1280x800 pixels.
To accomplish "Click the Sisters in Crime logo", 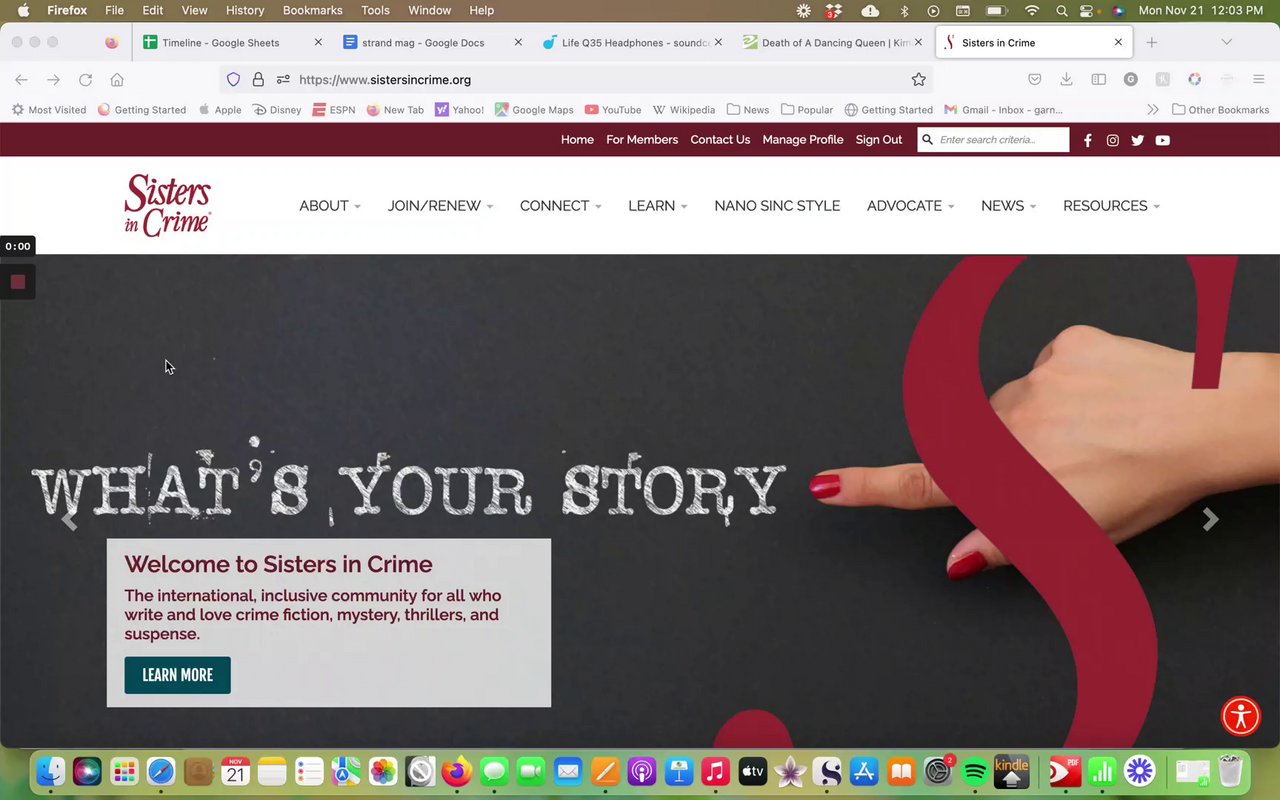I will (168, 205).
